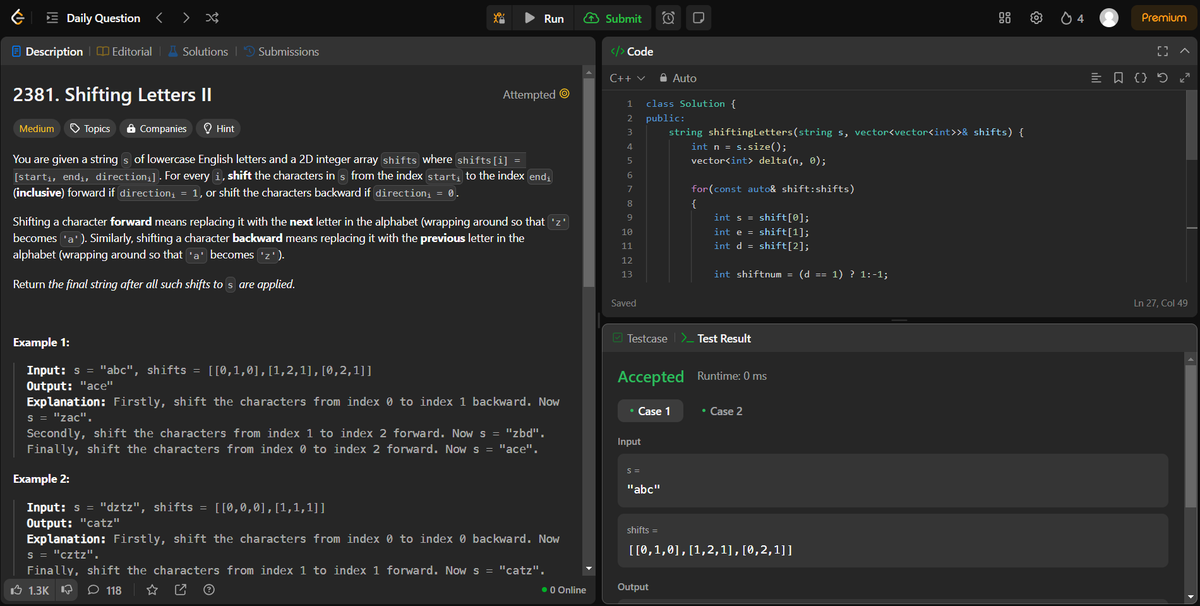Screen dimensions: 1200x606
Task: Submit the solution
Action: point(613,17)
